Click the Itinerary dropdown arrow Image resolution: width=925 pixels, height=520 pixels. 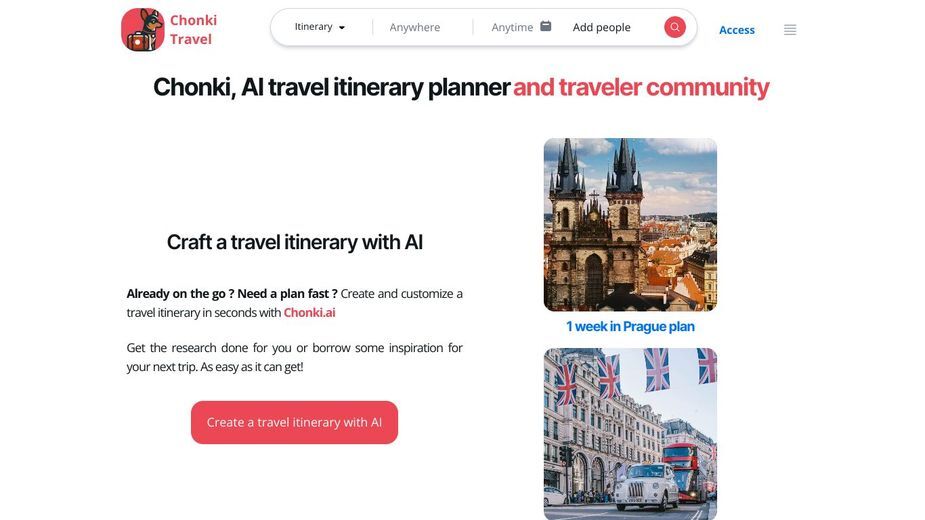pyautogui.click(x=342, y=28)
